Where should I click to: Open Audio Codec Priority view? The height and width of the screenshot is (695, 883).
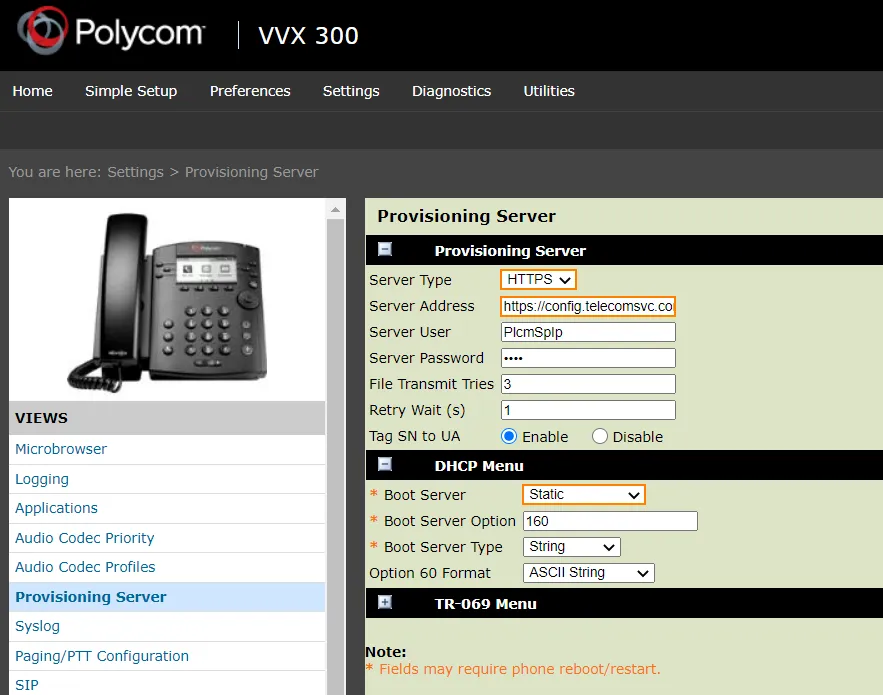(84, 538)
